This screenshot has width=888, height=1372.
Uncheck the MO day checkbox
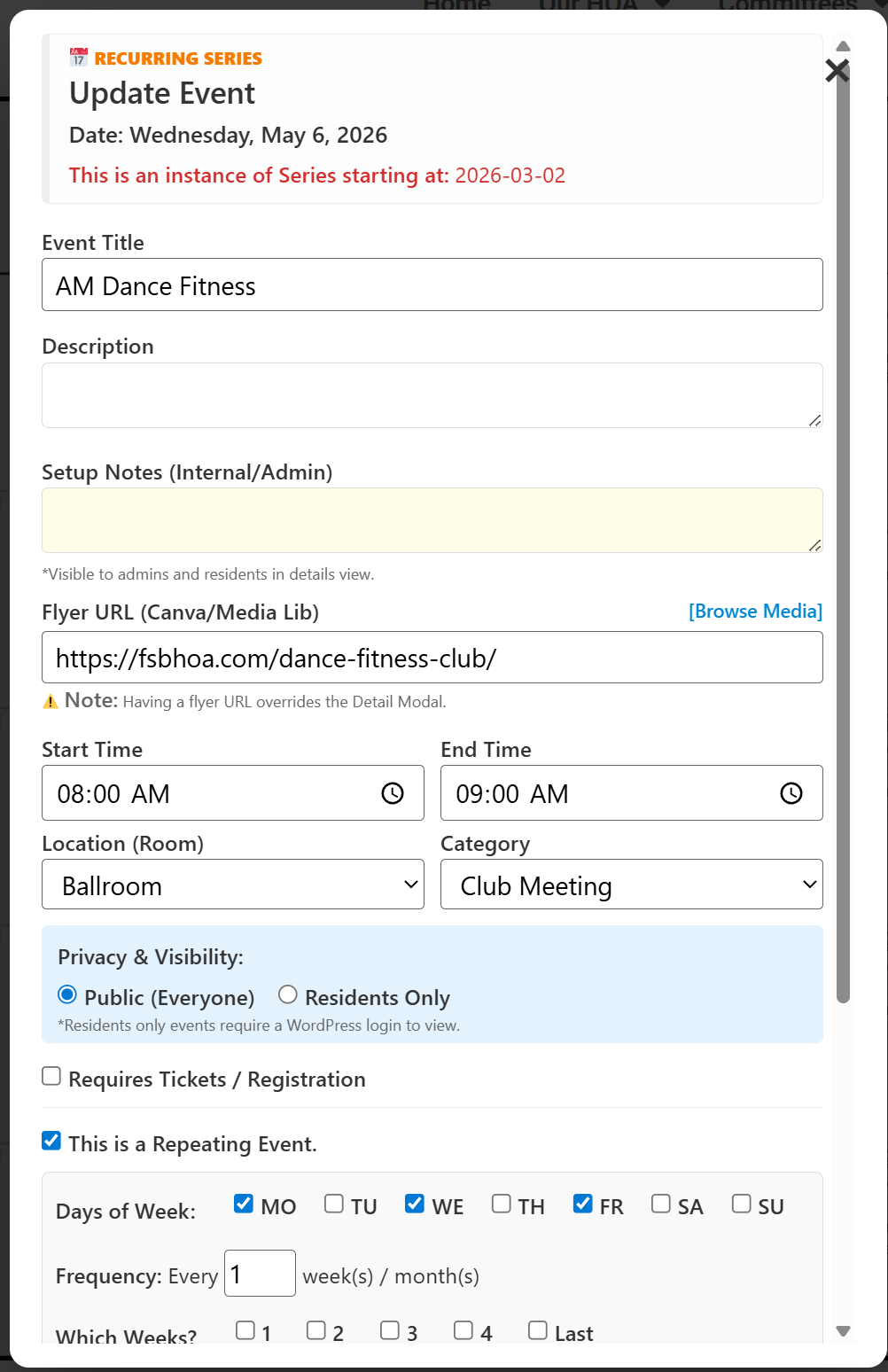[244, 1204]
